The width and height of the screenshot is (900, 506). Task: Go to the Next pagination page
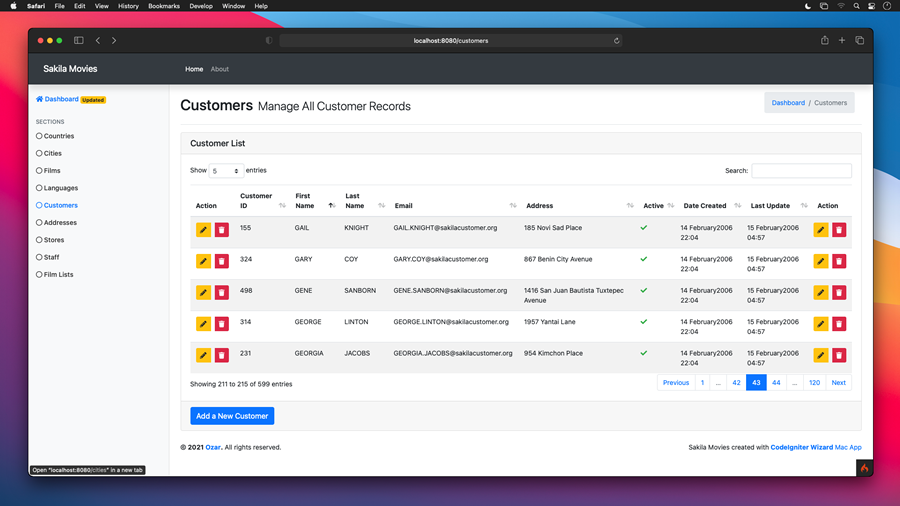[x=838, y=383]
